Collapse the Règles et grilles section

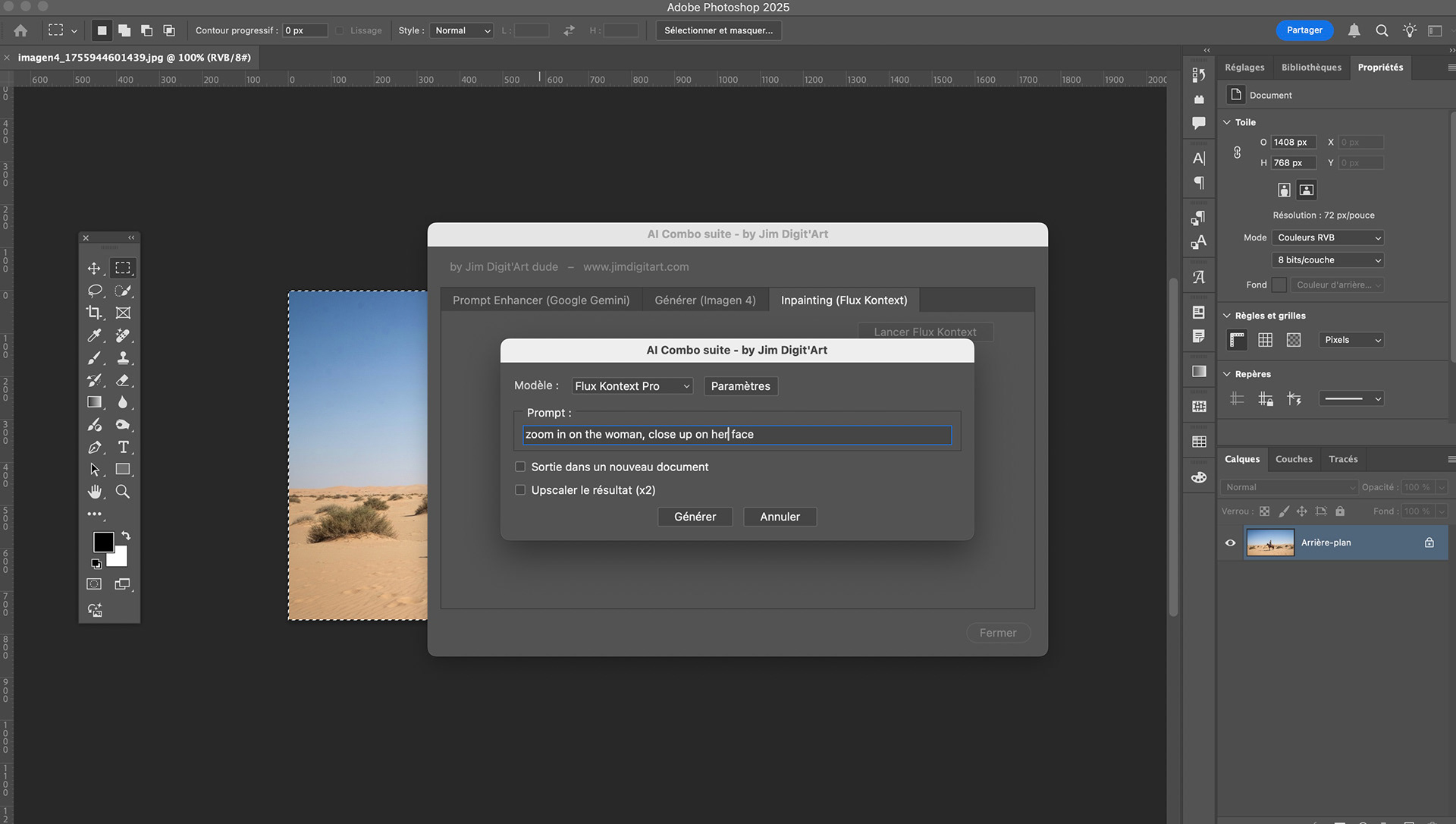[x=1227, y=316]
